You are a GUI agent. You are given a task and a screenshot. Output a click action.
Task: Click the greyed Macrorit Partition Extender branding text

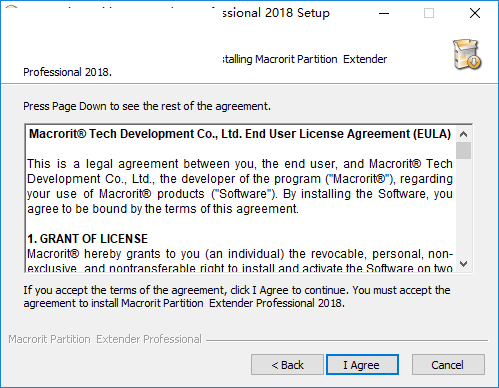[105, 339]
